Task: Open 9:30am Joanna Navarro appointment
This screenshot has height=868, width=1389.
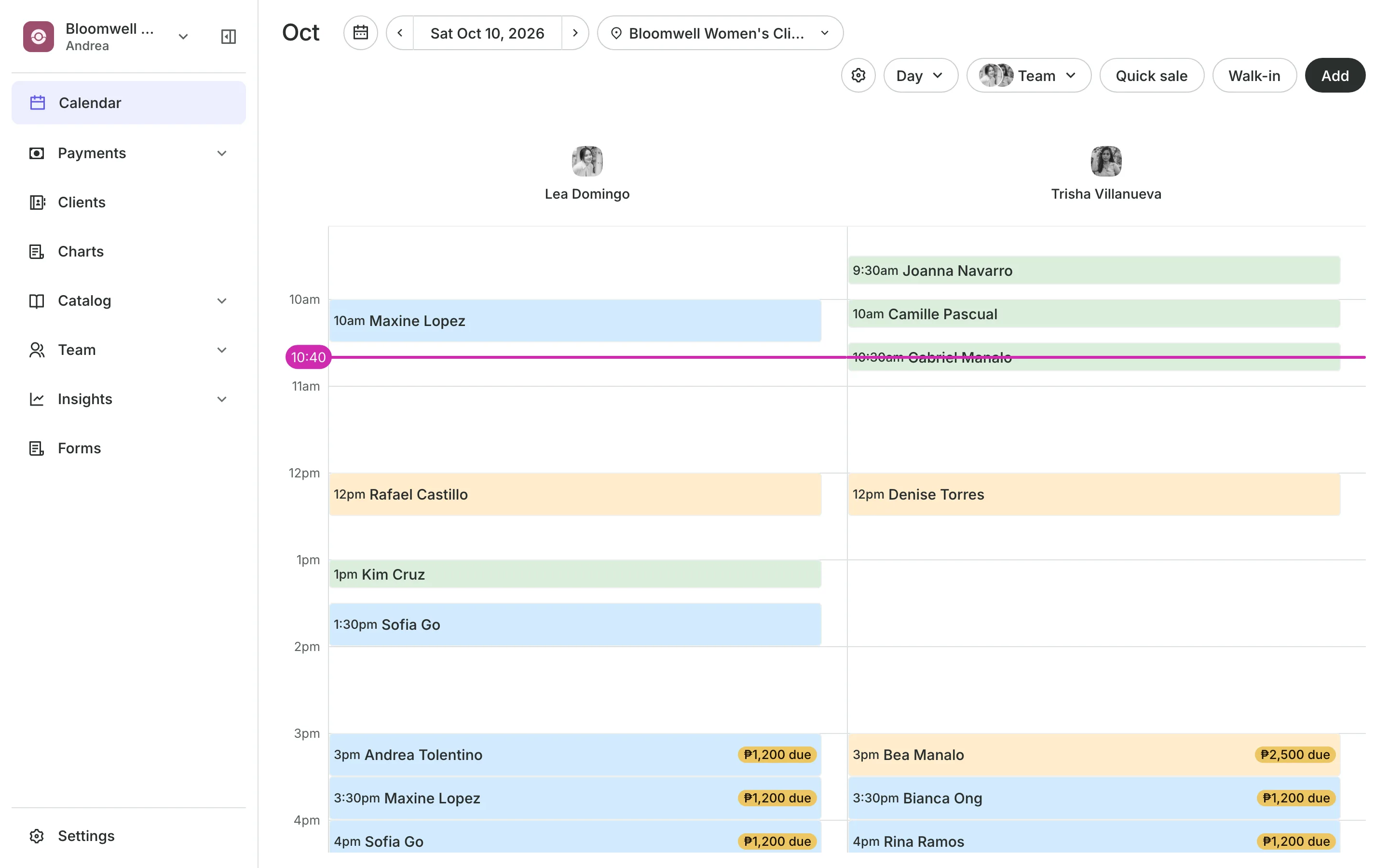Action: click(x=1094, y=271)
